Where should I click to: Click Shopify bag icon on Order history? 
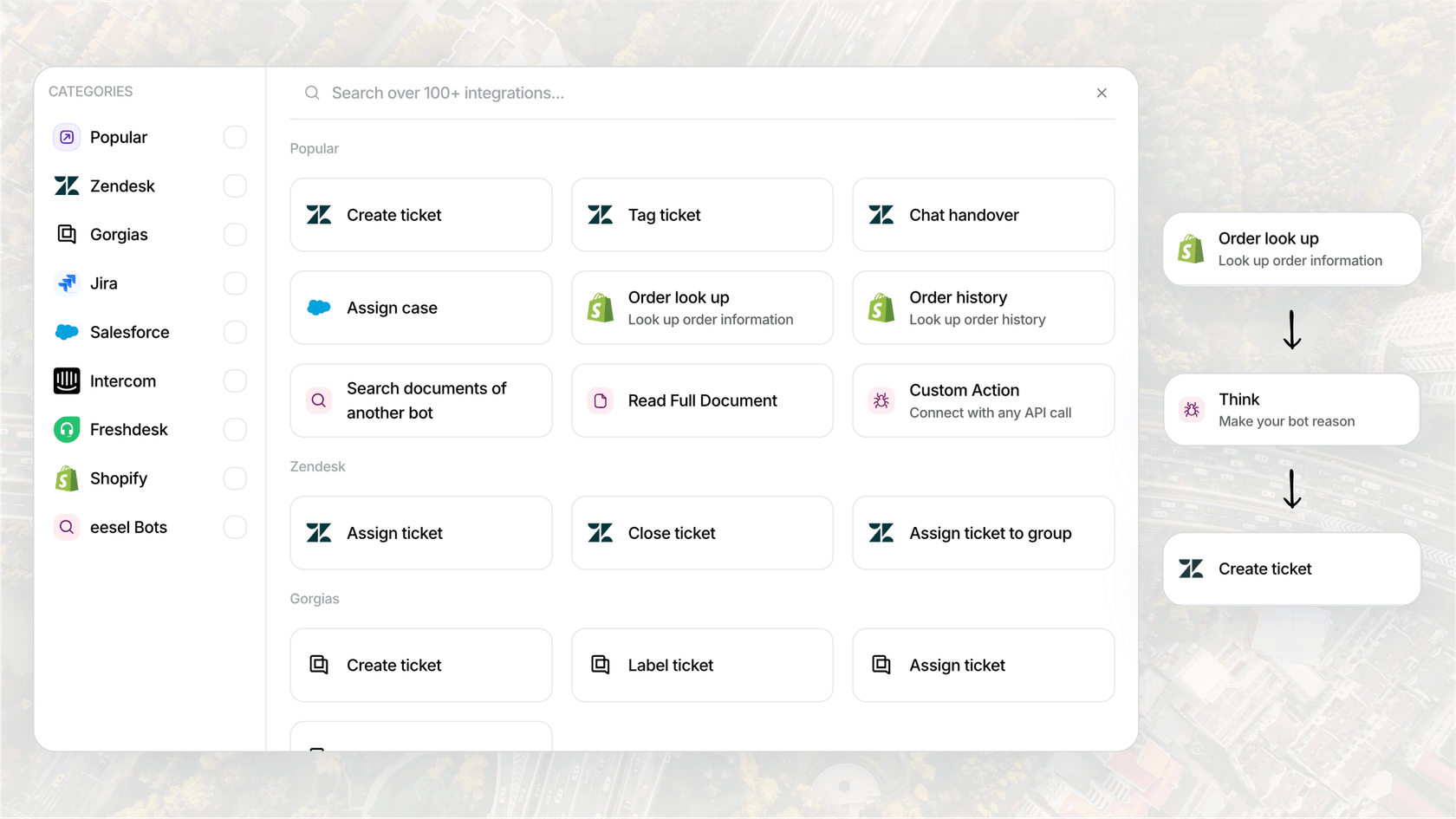click(x=881, y=308)
